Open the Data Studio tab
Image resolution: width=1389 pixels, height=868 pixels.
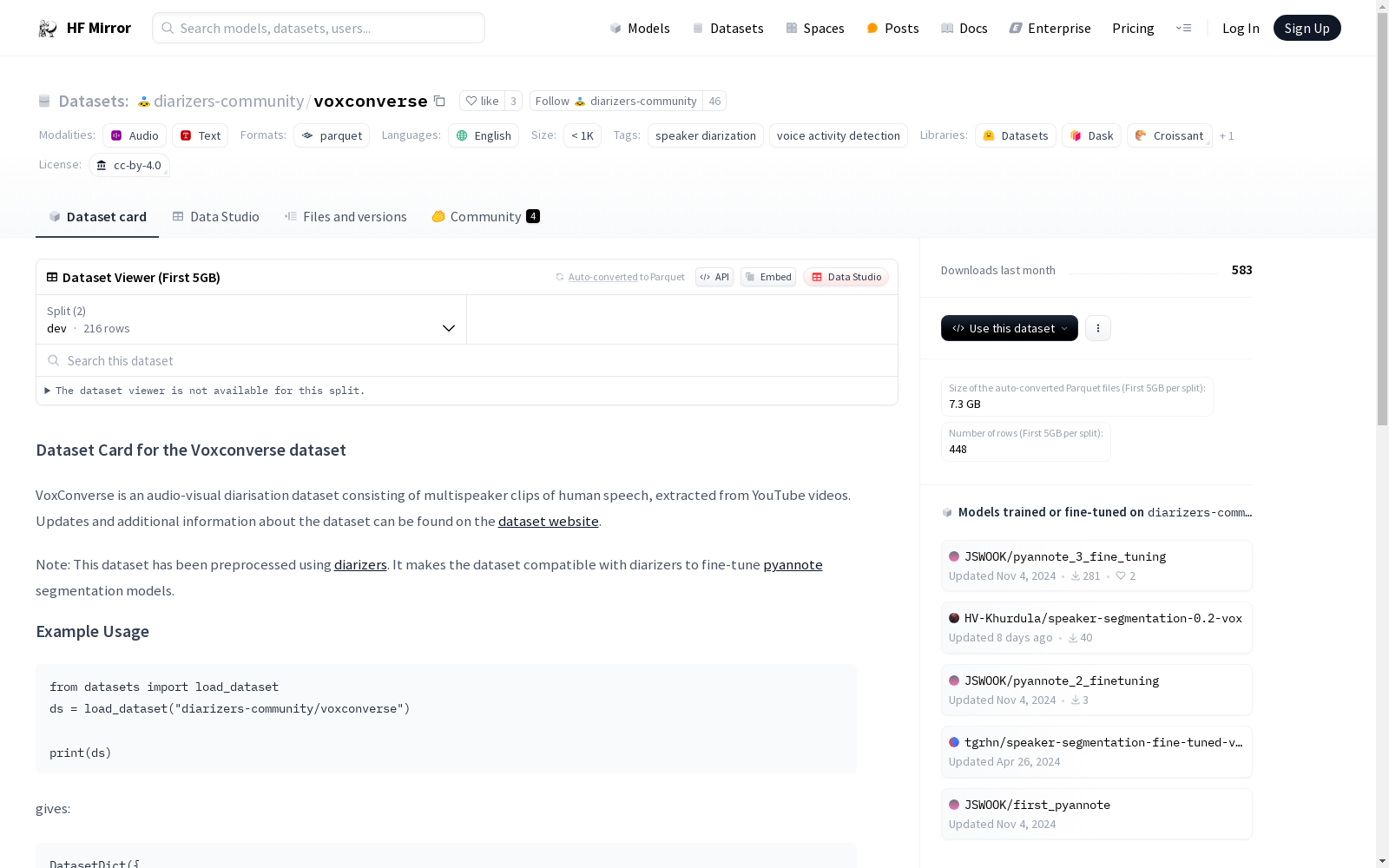[215, 217]
